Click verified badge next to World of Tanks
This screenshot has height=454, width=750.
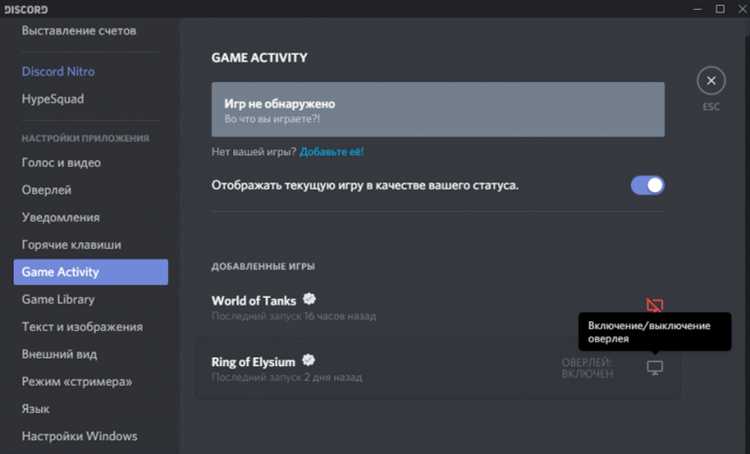309,299
